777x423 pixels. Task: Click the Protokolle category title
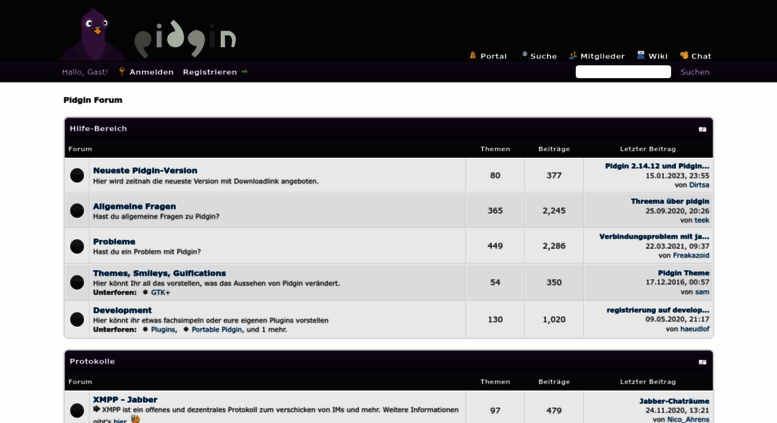tap(92, 362)
